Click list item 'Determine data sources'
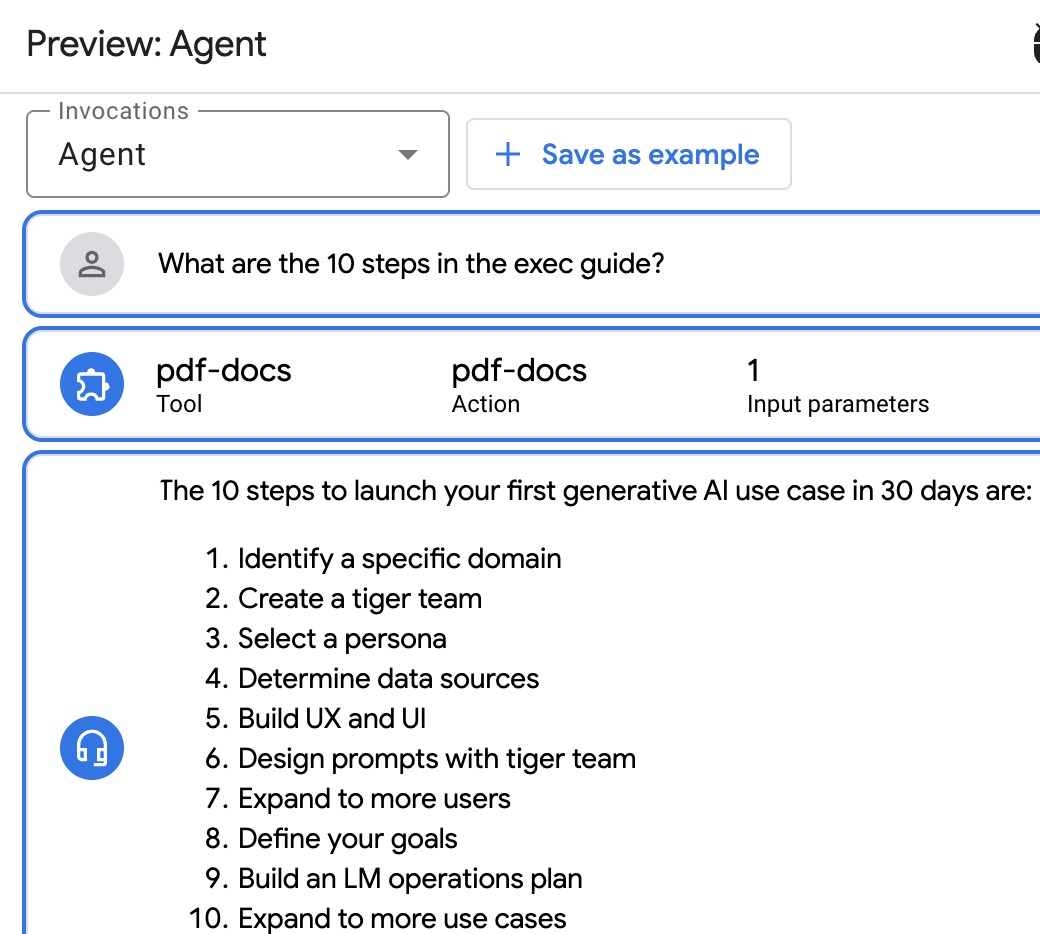This screenshot has height=934, width=1040. (x=388, y=678)
